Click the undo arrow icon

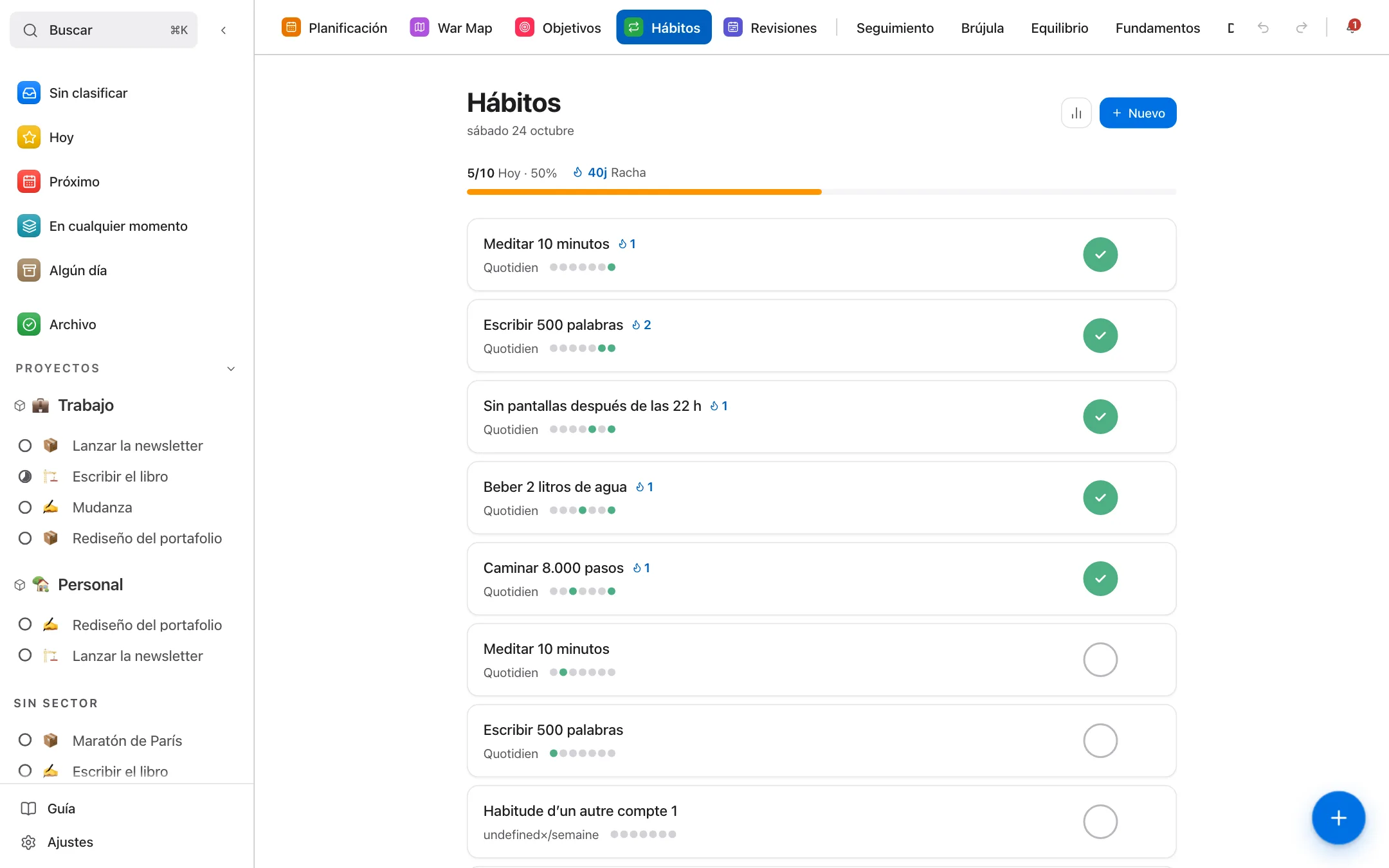(x=1263, y=28)
